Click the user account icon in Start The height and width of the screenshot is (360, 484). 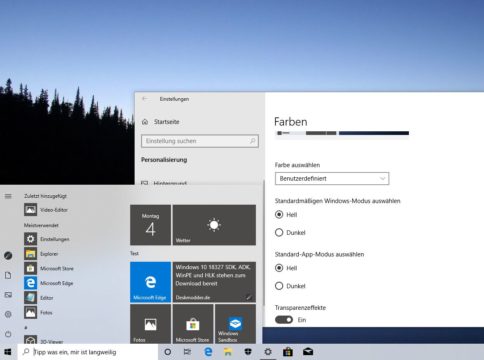(8, 256)
